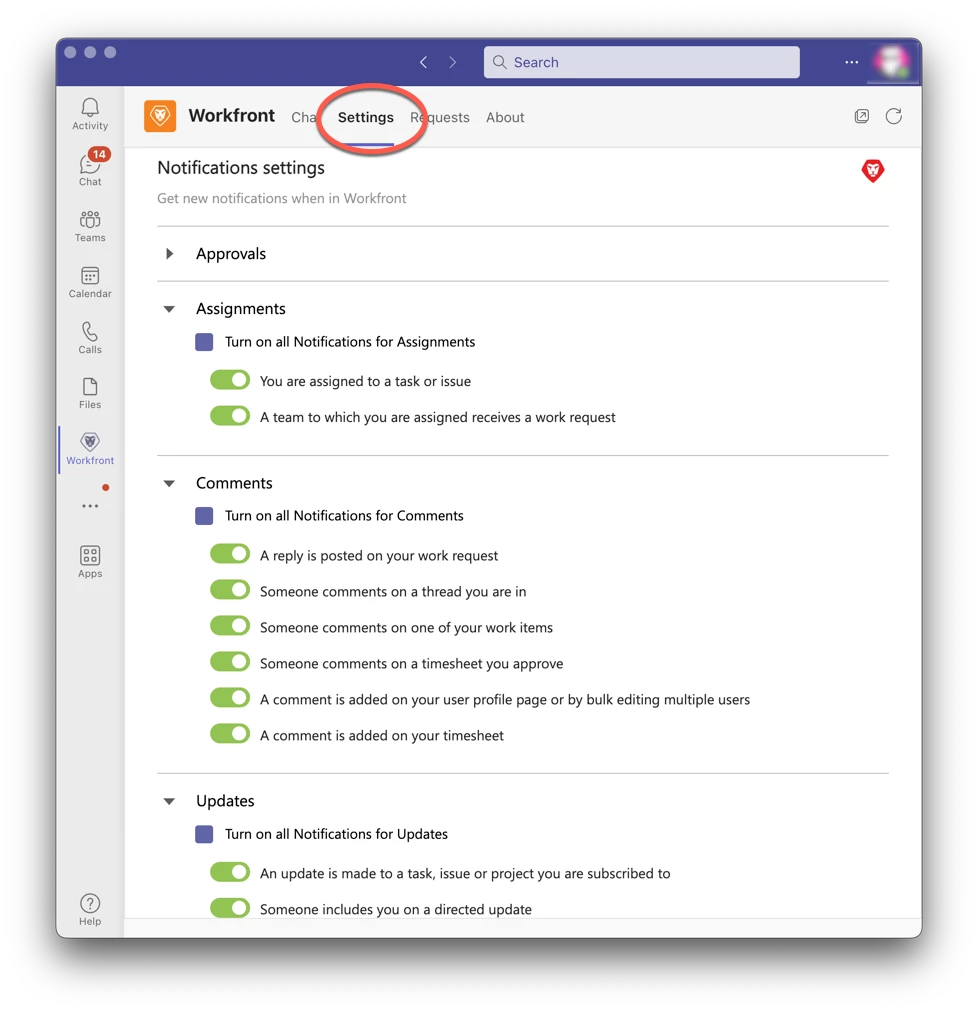Screen dimensions: 978x1012
Task: Click the 'Workfront' app title text
Action: coord(232,116)
